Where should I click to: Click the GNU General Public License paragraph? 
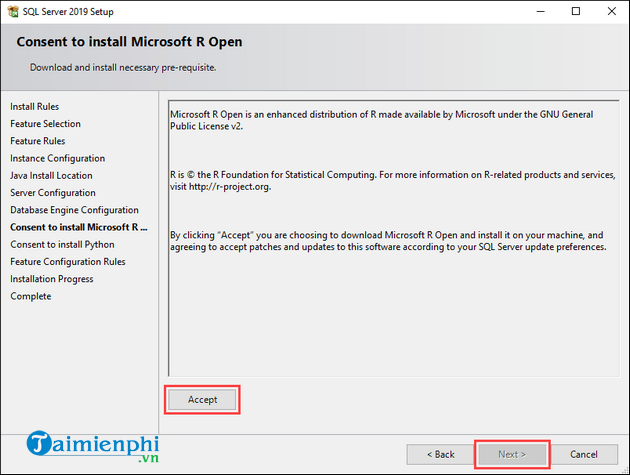381,120
